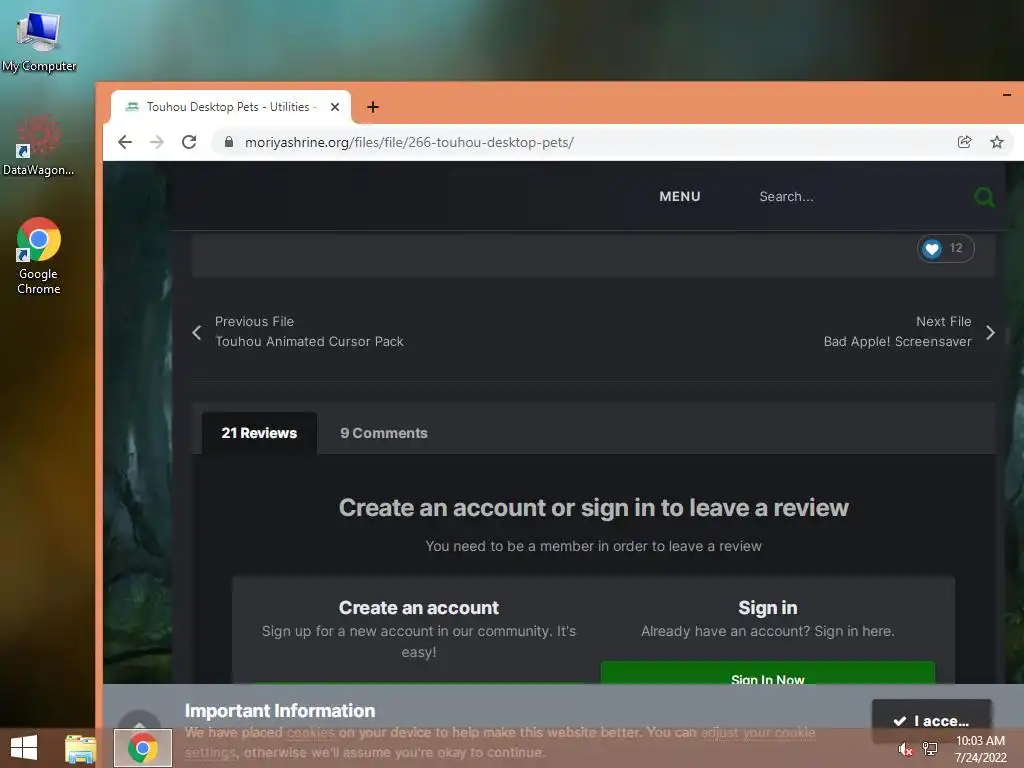Close the Touhou Desktop Pets tab
The height and width of the screenshot is (768, 1024).
click(x=335, y=107)
